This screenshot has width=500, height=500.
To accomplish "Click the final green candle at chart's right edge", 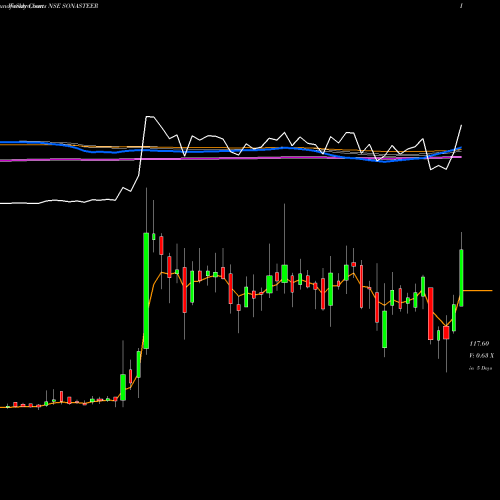I will [461, 278].
